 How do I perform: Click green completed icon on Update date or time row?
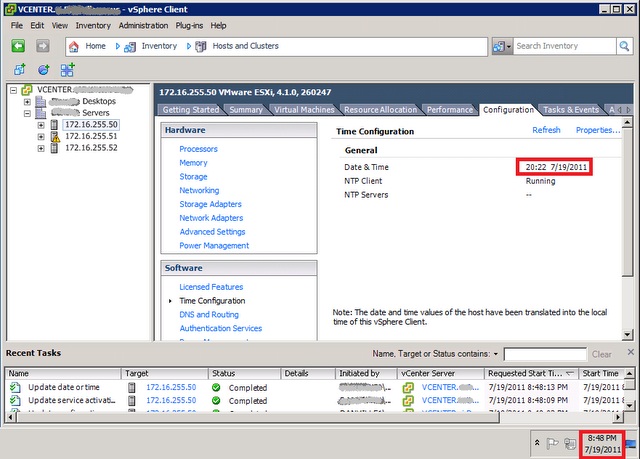[216, 388]
